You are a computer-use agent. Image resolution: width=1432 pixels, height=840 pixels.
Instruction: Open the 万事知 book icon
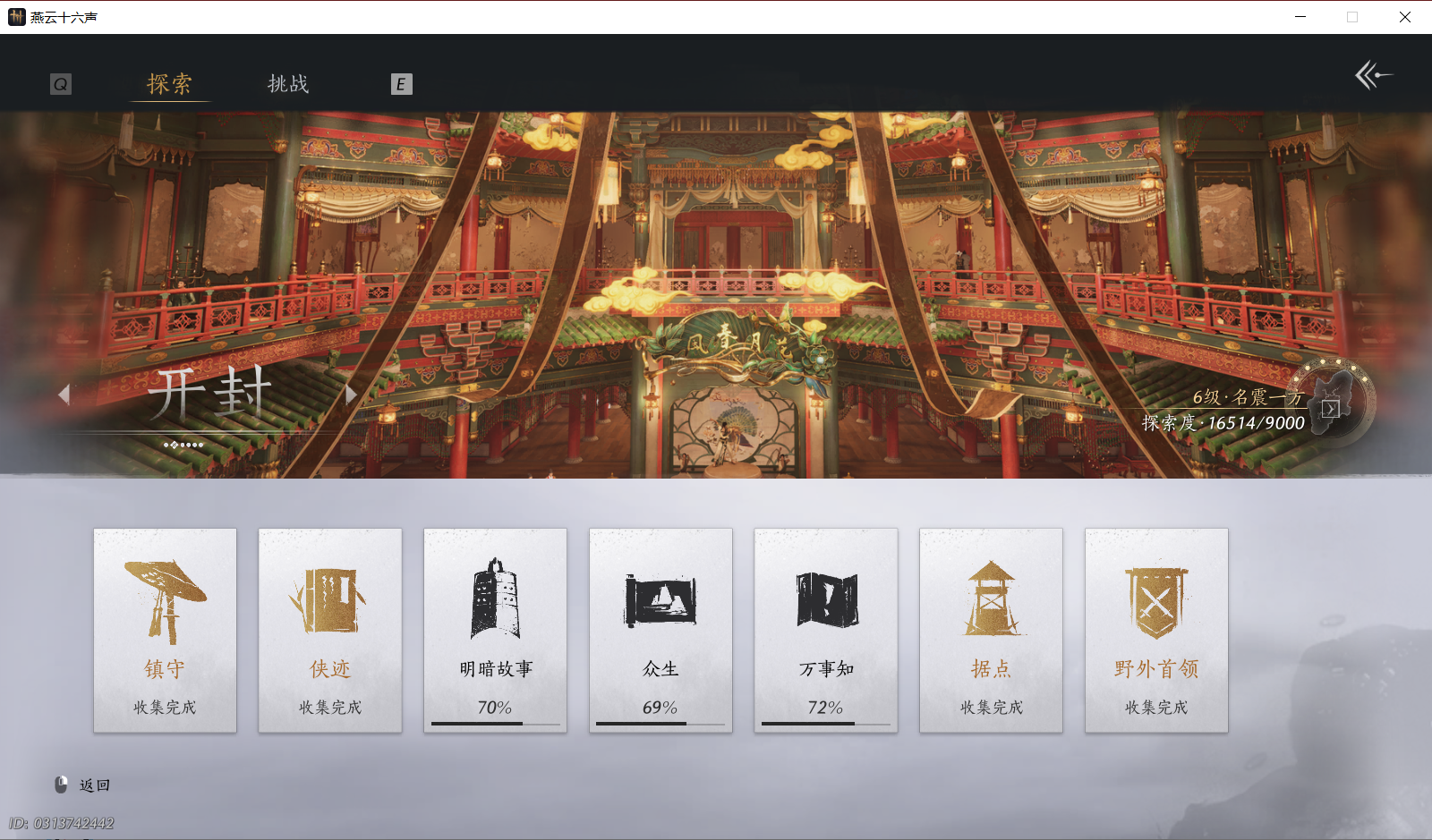pyautogui.click(x=825, y=598)
